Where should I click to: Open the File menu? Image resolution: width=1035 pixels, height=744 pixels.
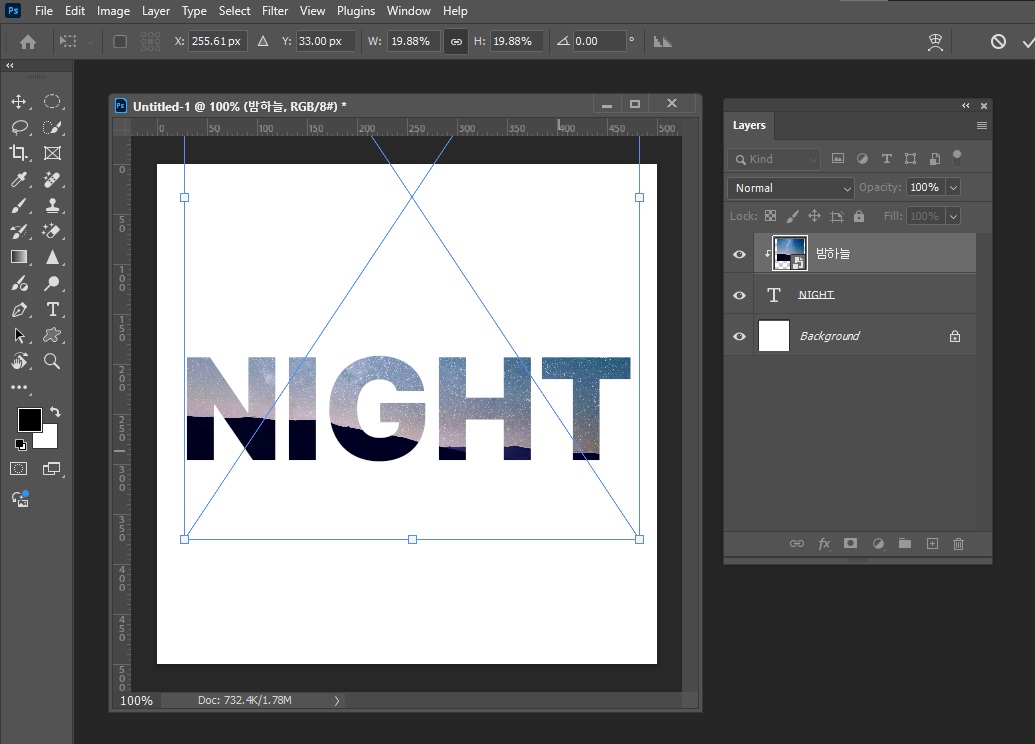44,11
